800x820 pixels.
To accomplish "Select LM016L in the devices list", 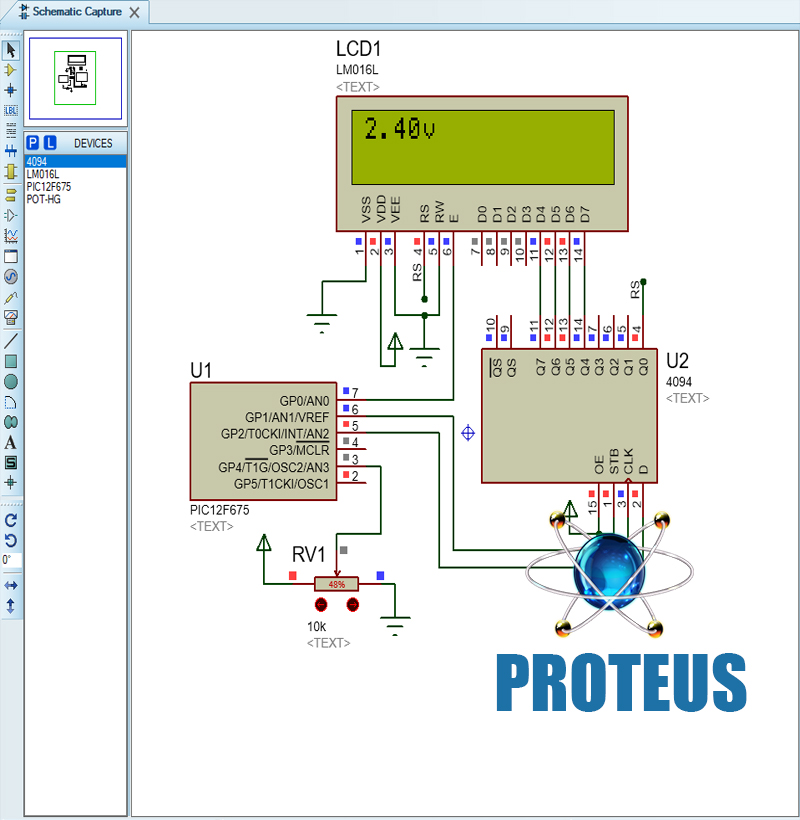I will click(x=43, y=174).
